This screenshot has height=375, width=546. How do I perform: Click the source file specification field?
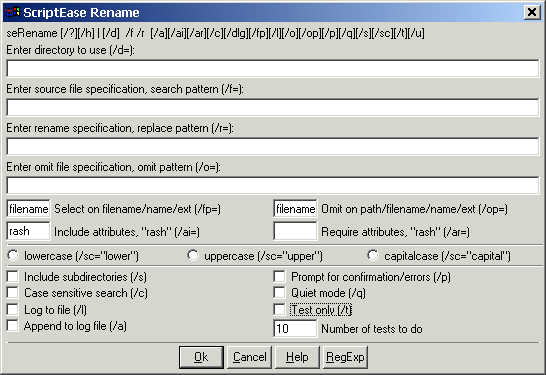click(273, 107)
